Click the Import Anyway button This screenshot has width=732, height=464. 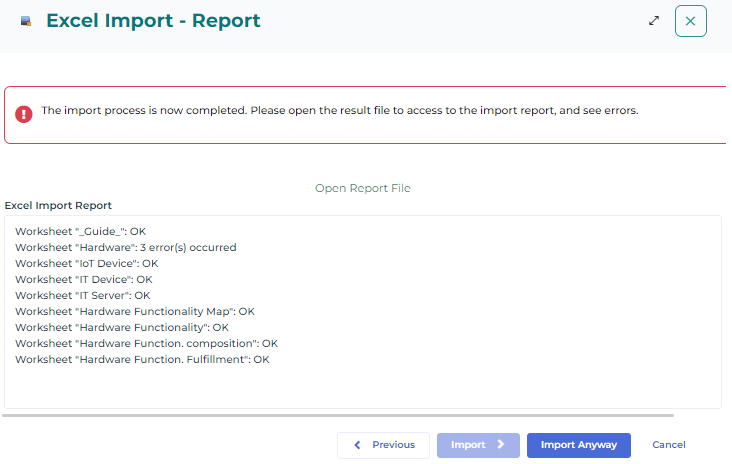click(x=578, y=445)
